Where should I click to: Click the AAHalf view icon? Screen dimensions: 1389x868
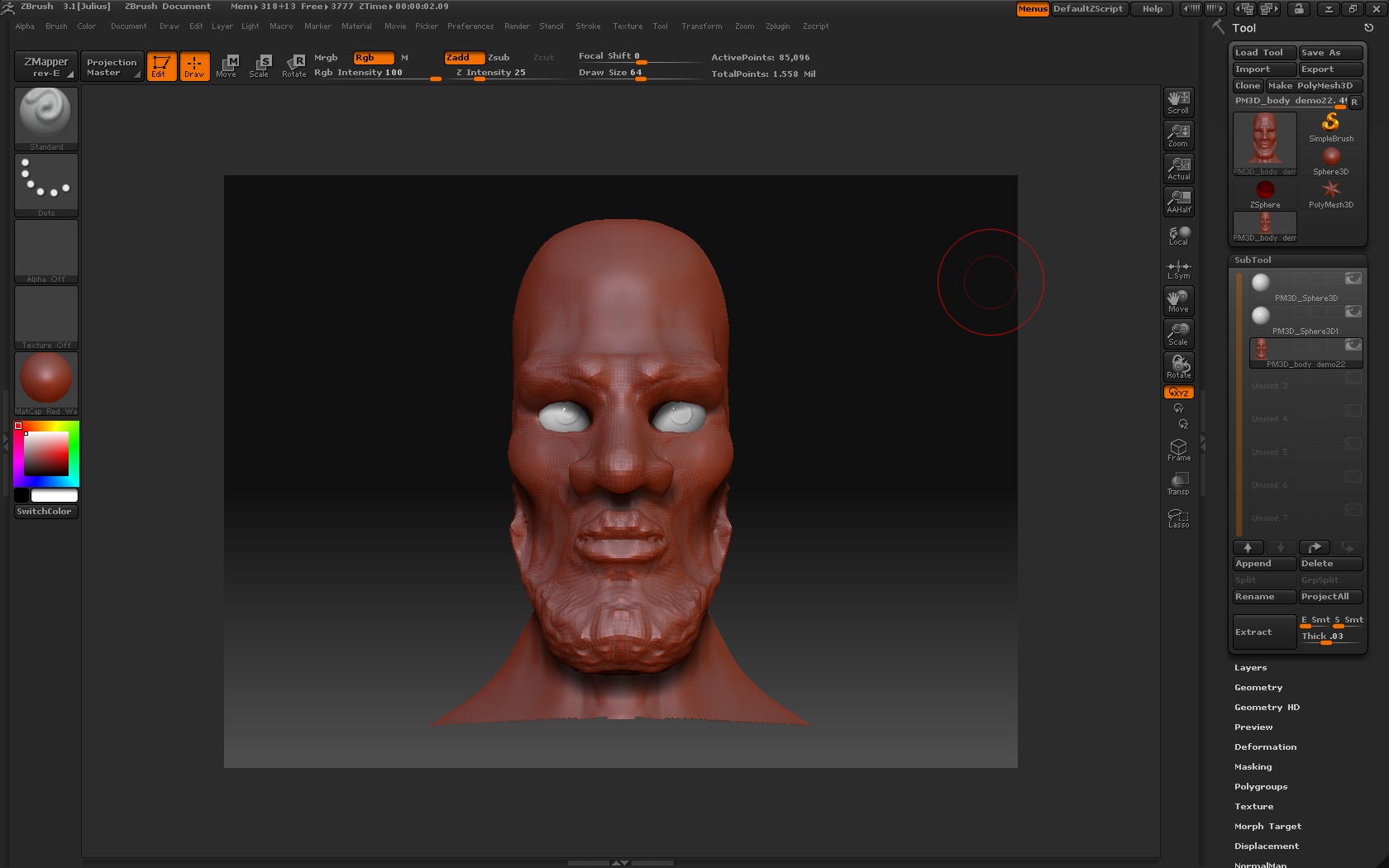tap(1178, 201)
